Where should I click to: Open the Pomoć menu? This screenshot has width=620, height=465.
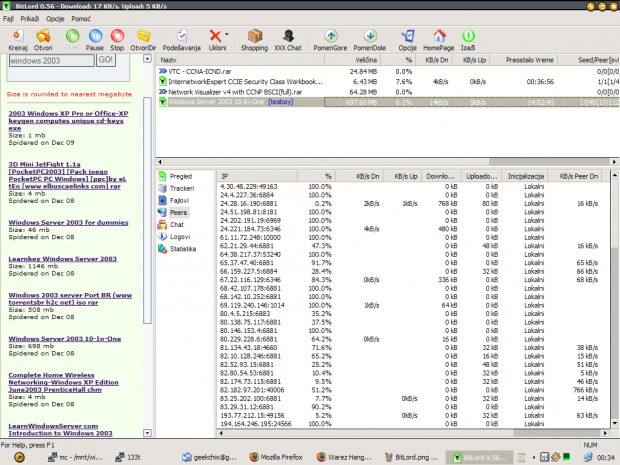click(x=81, y=19)
